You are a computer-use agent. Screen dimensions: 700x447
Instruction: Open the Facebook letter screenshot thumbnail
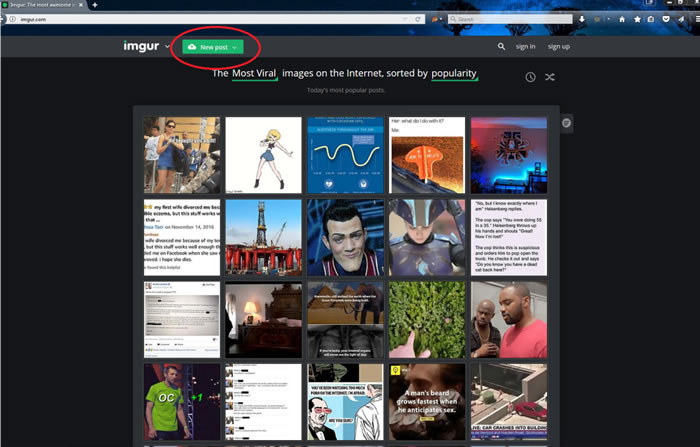click(182, 319)
